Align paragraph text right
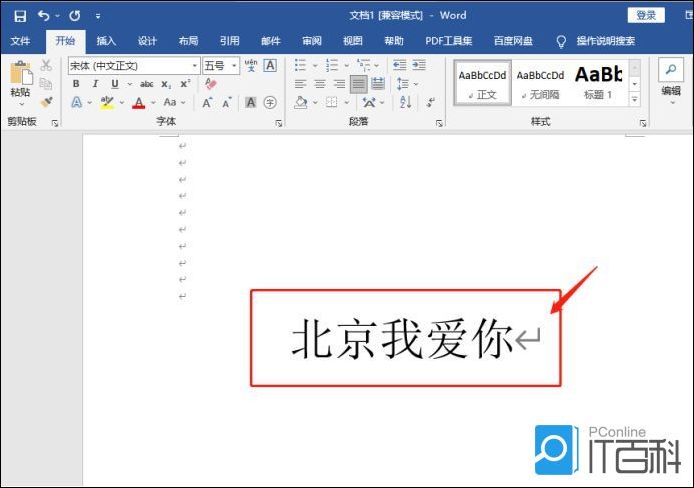Viewport: 694px width, 488px height. coord(339,84)
